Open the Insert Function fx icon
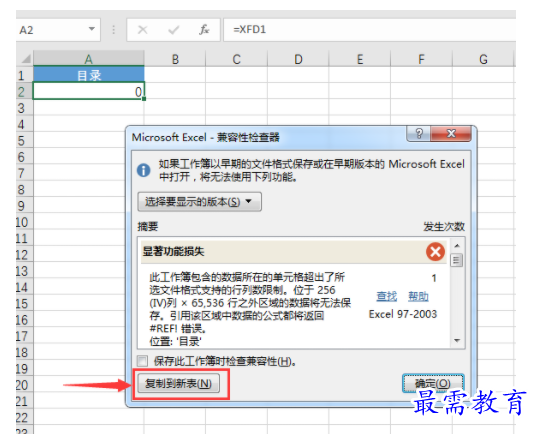The width and height of the screenshot is (535, 434). point(204,30)
